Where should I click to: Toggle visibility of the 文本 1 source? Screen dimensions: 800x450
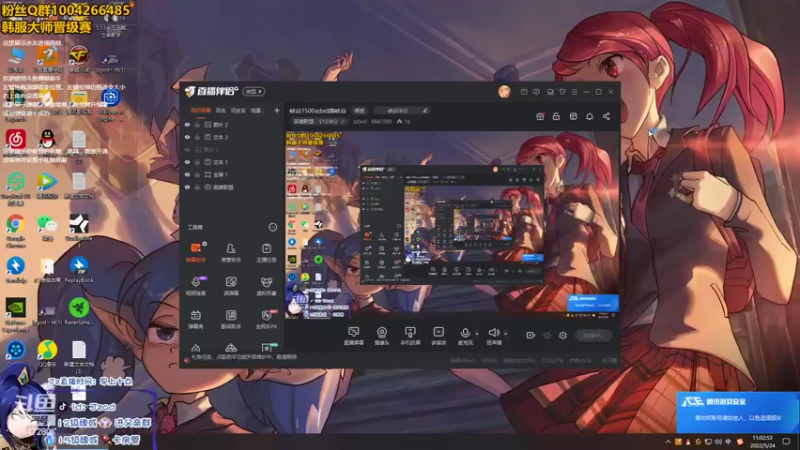pyautogui.click(x=187, y=162)
